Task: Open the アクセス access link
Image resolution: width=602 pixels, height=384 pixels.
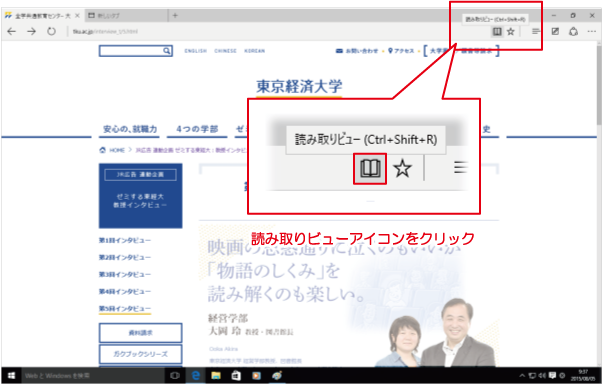Action: click(x=401, y=51)
